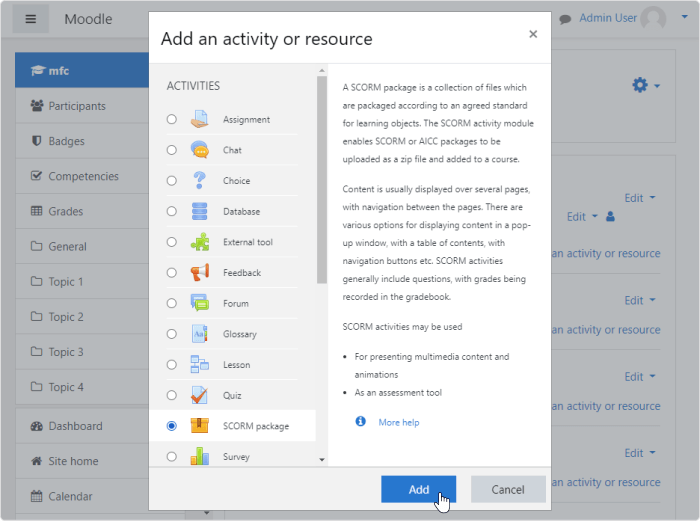Image resolution: width=700 pixels, height=521 pixels.
Task: Open Topic 3 in sidebar
Action: pos(82,352)
